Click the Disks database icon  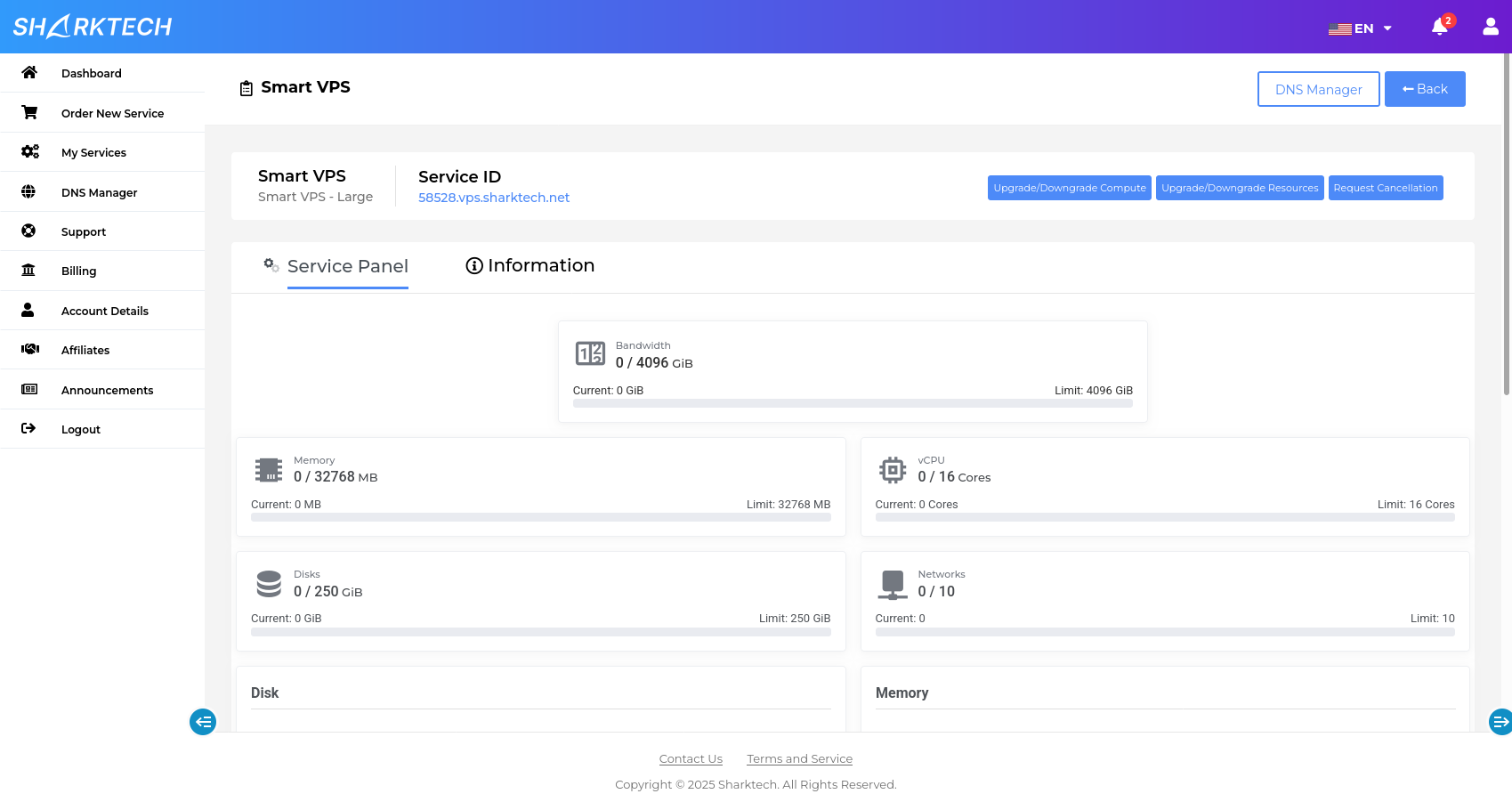point(269,584)
